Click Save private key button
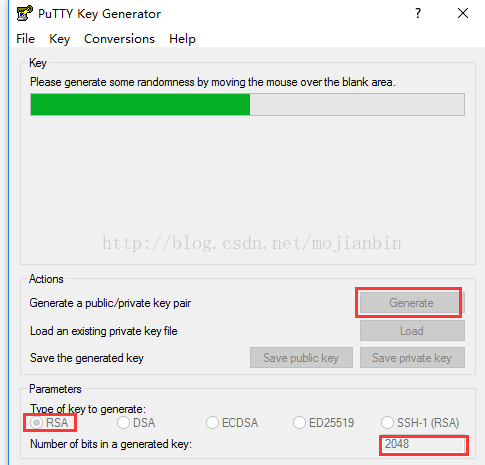This screenshot has height=465, width=485. coord(412,358)
